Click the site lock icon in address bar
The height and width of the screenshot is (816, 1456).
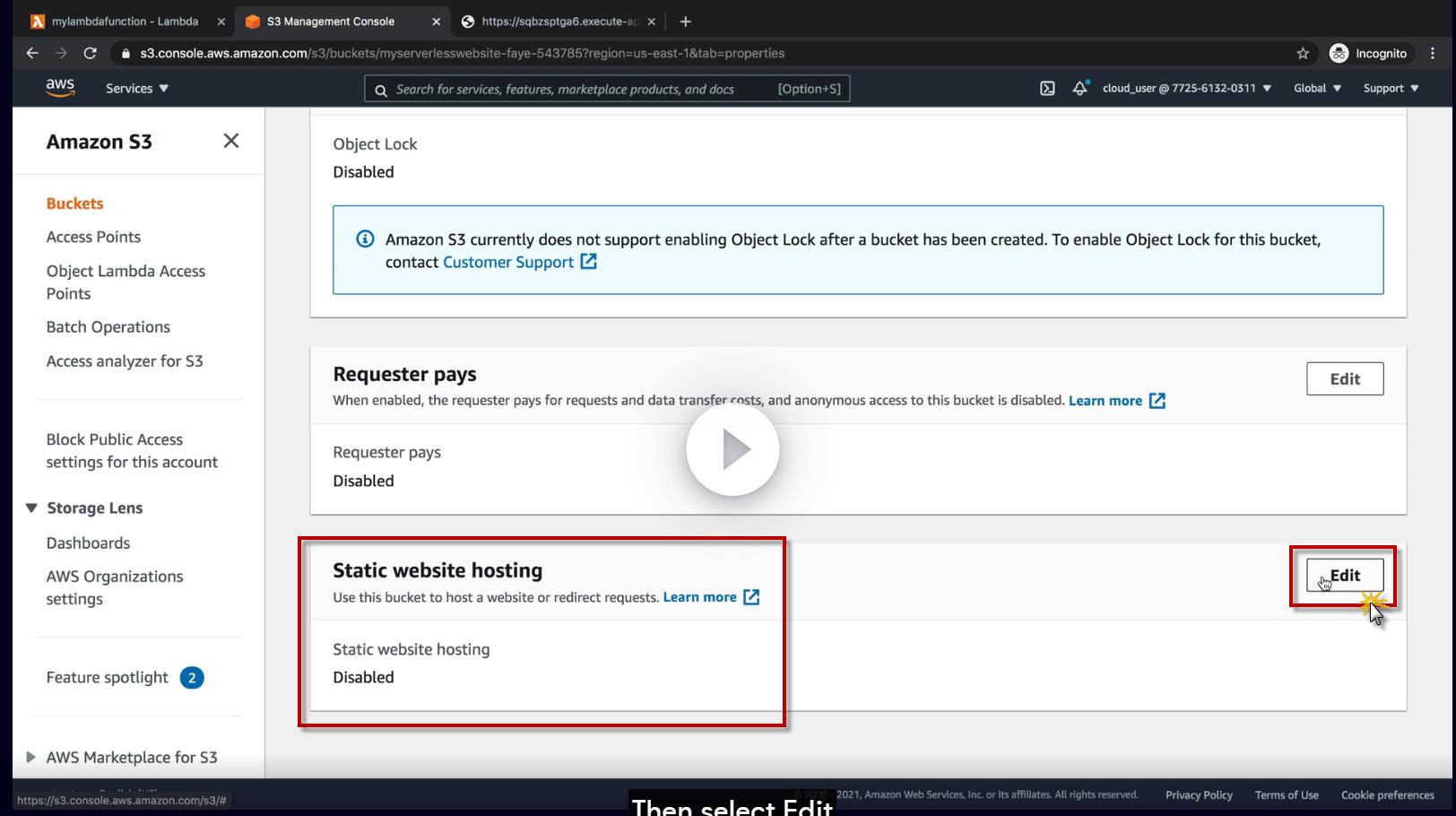(x=126, y=53)
